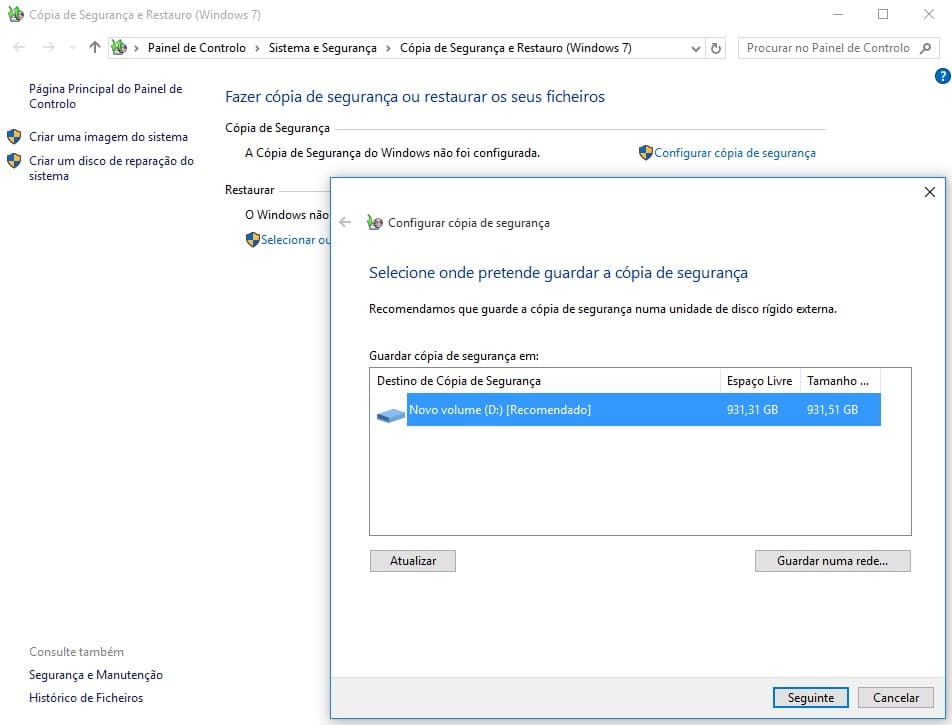952x725 pixels.
Task: Close the Cópia de Segurança e Restauro window
Action: pyautogui.click(x=929, y=15)
